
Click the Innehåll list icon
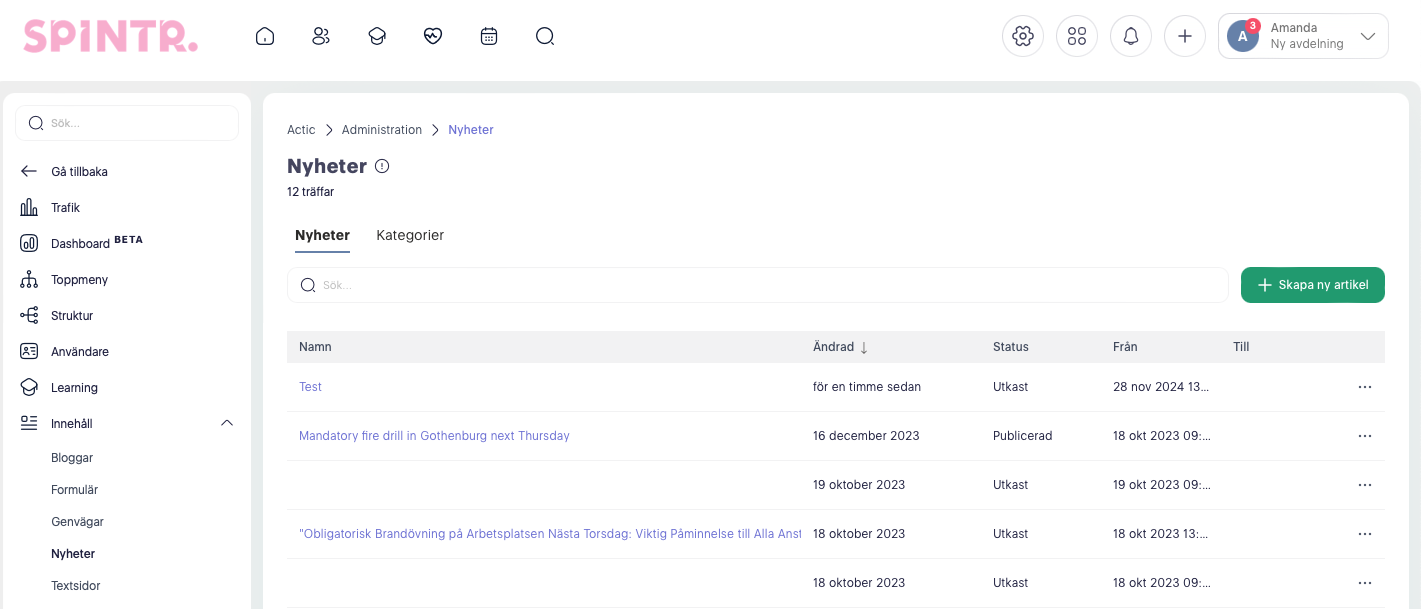29,423
